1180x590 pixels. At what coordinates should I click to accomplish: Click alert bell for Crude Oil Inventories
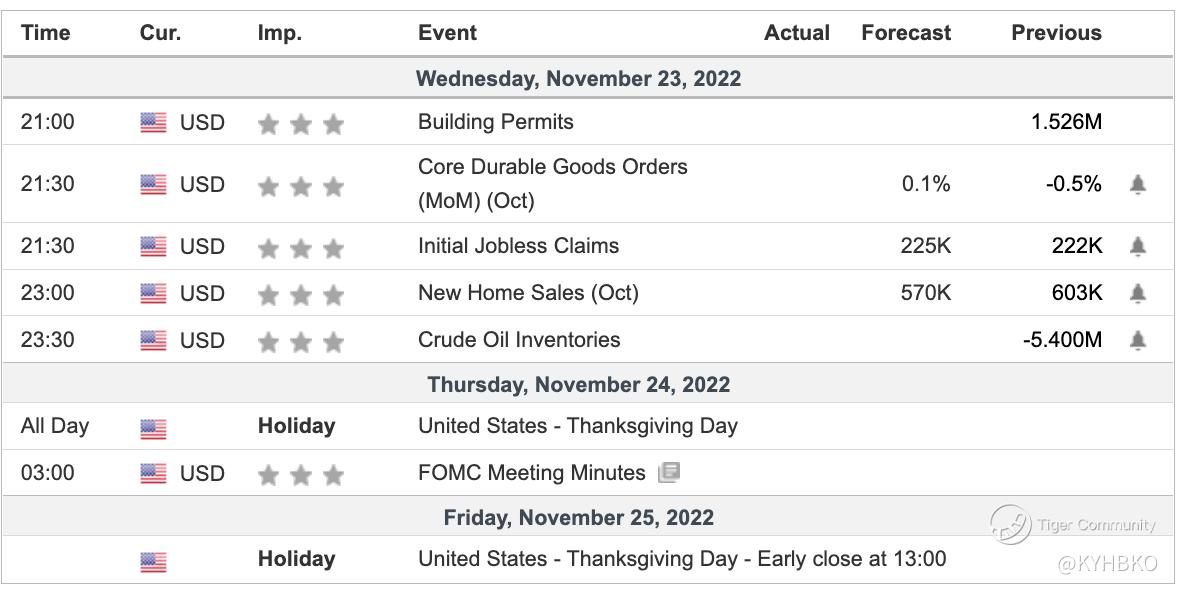click(x=1138, y=341)
